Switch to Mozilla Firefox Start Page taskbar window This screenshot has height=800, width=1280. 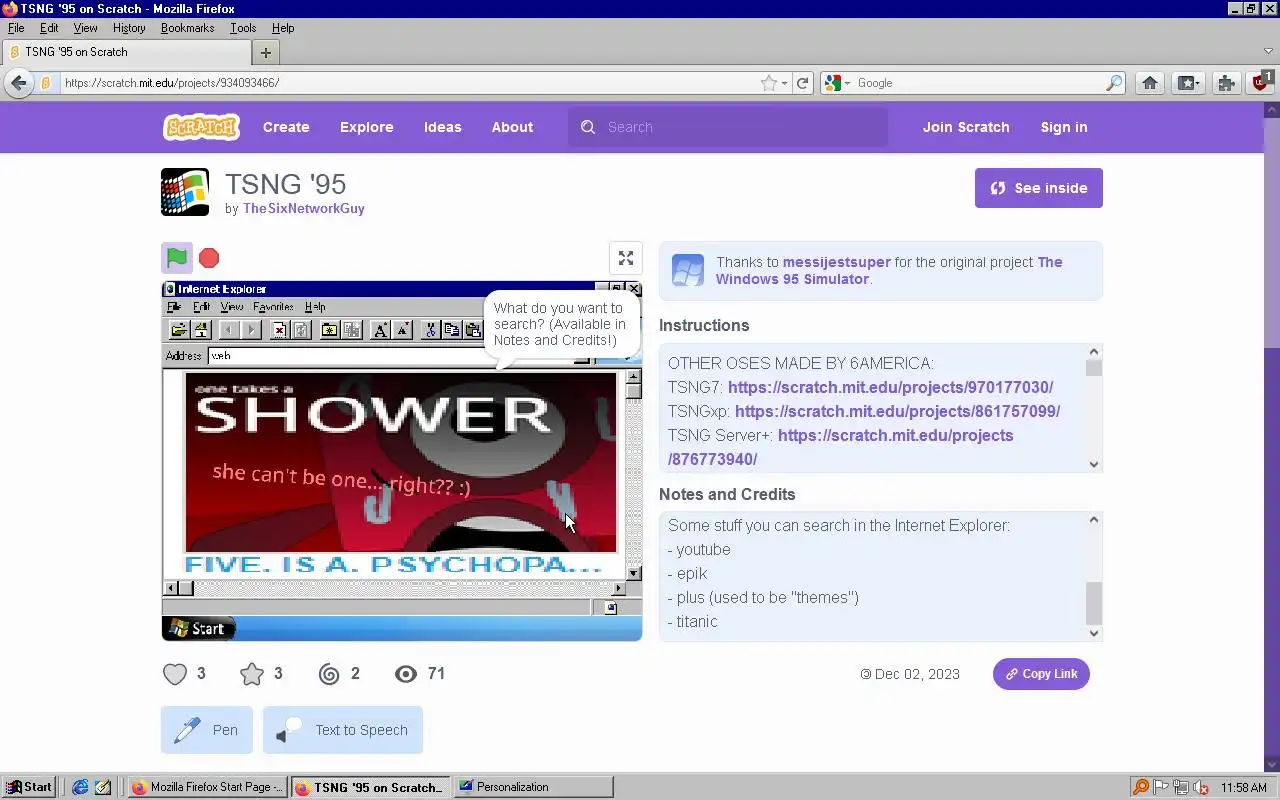click(x=207, y=787)
